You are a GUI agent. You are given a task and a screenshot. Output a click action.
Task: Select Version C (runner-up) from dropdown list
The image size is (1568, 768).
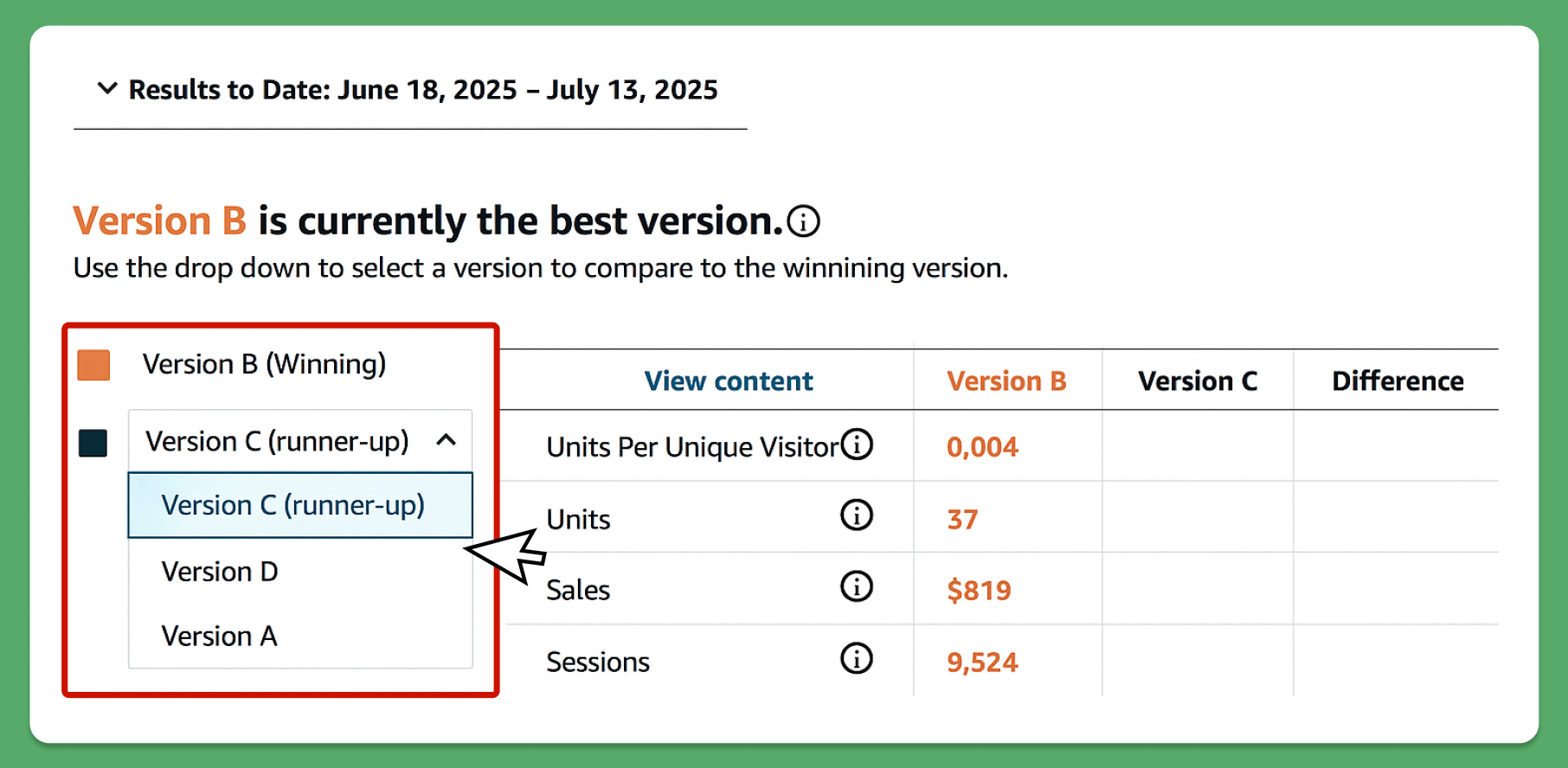(x=300, y=505)
